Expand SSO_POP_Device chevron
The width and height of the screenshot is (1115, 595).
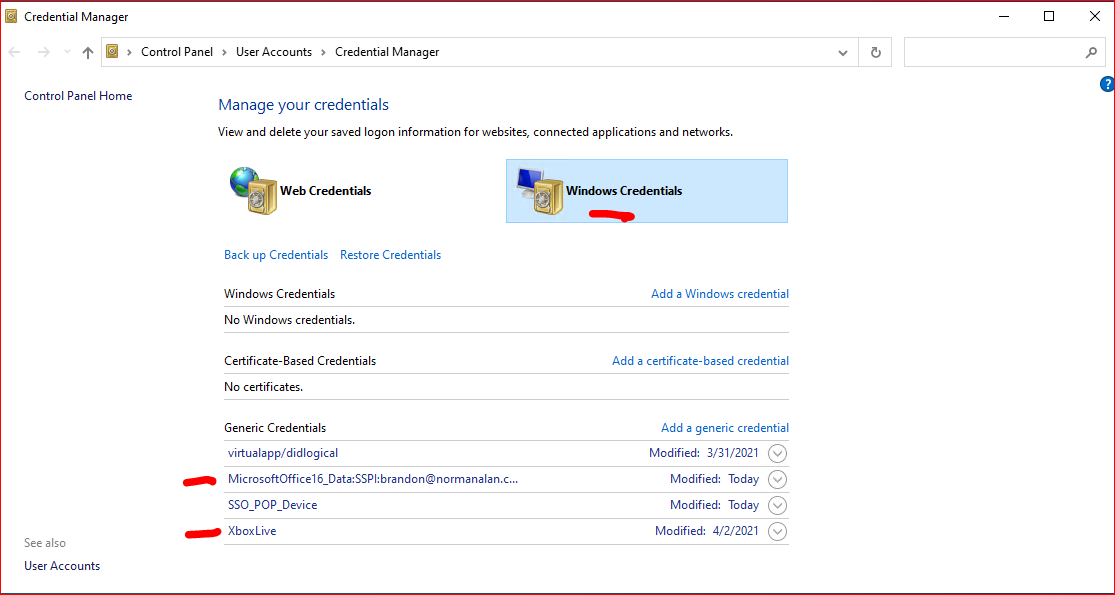[x=778, y=505]
